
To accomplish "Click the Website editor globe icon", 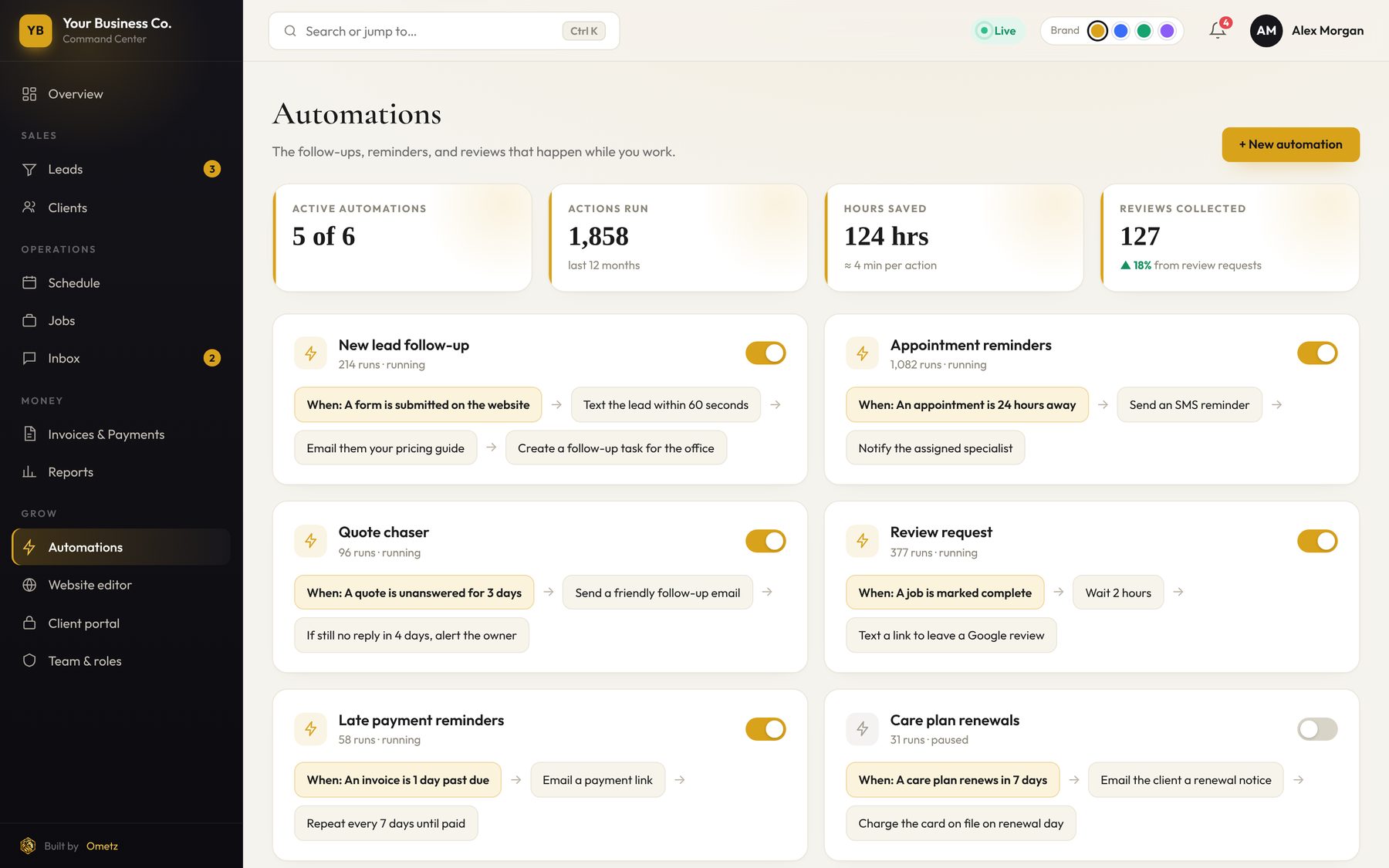I will pyautogui.click(x=29, y=585).
